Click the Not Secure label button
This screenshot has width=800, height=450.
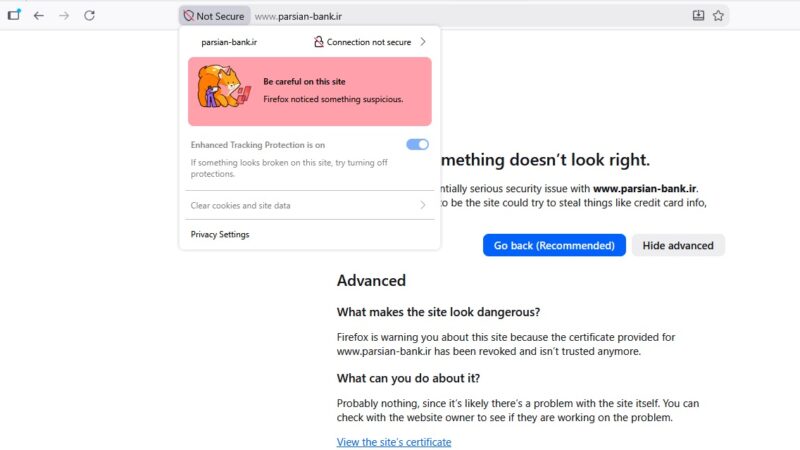[x=214, y=16]
